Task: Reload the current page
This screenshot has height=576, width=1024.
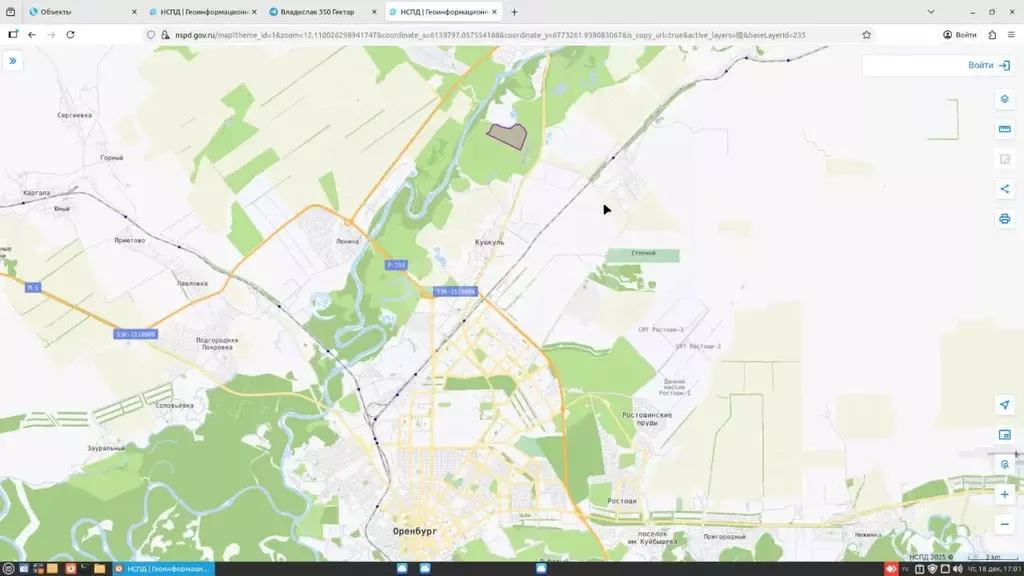Action: tap(71, 35)
